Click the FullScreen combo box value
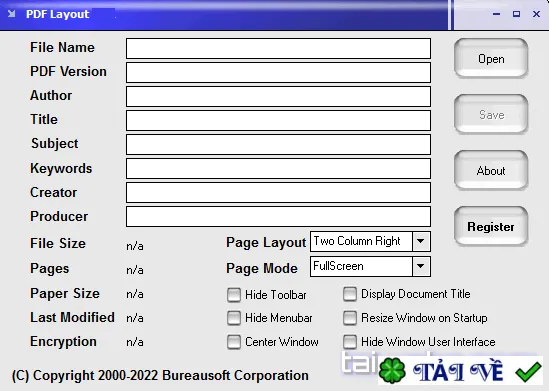 point(361,266)
